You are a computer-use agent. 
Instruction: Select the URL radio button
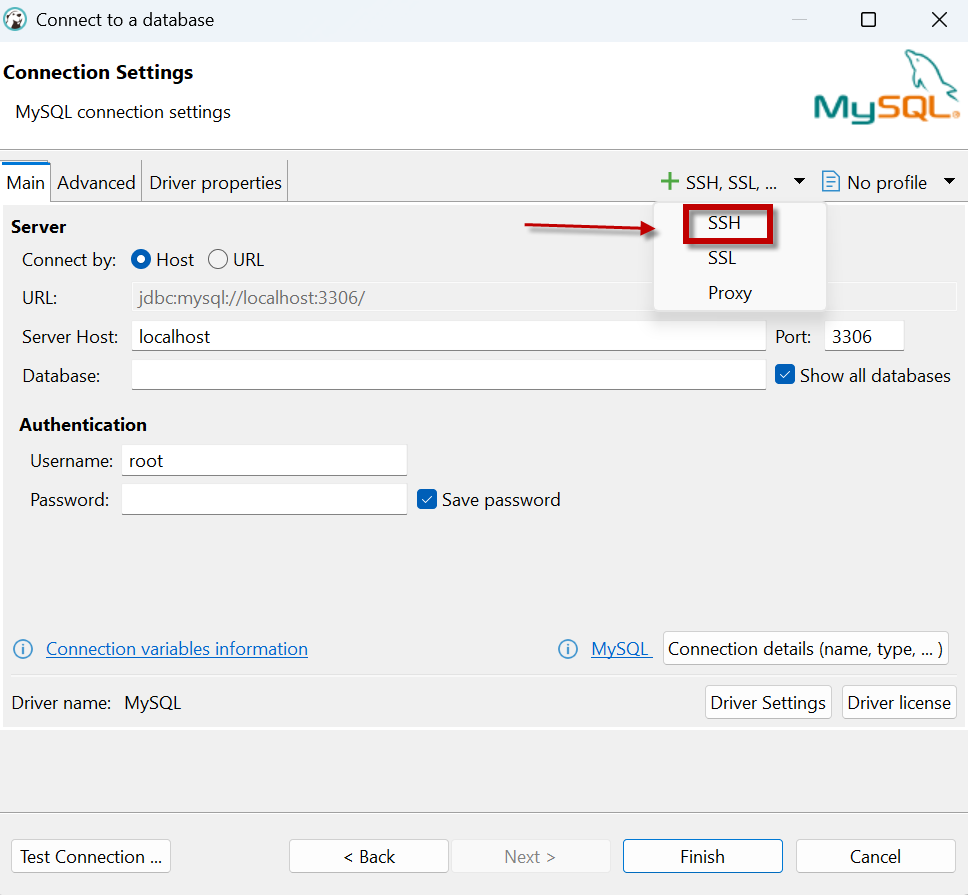click(218, 260)
